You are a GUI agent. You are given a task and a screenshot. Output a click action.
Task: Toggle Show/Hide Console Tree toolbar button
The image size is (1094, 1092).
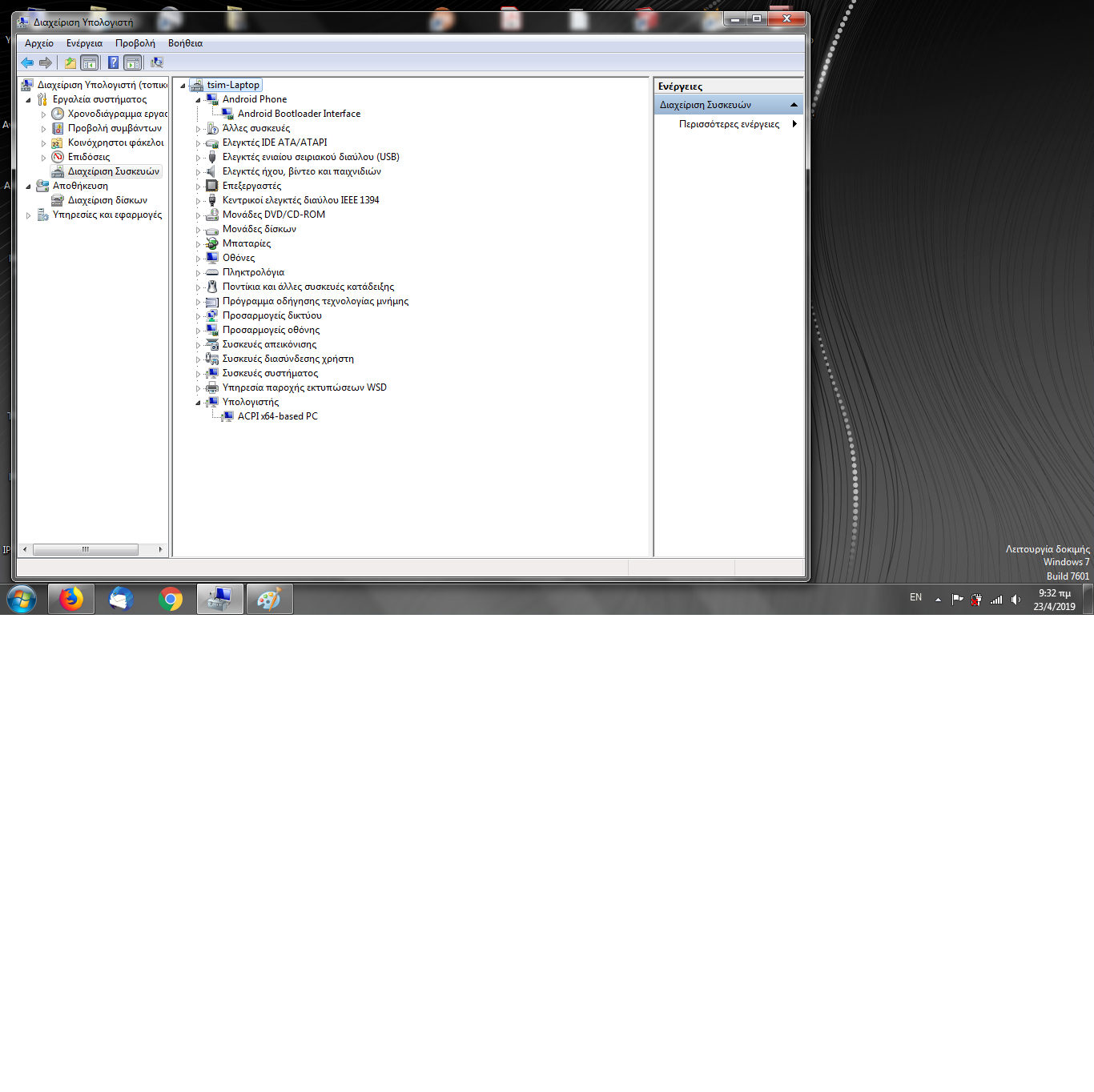pyautogui.click(x=90, y=62)
